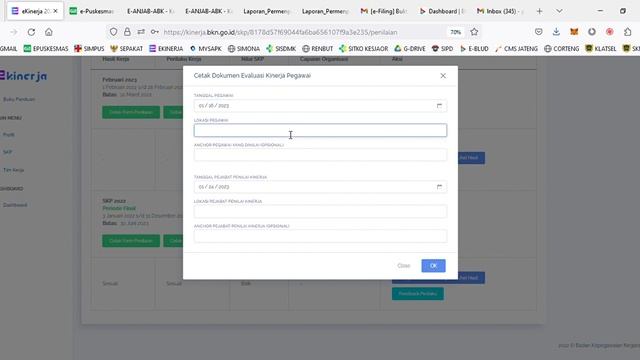
Task: Switch to first E-ANJAB-ABK tab
Action: point(151,11)
